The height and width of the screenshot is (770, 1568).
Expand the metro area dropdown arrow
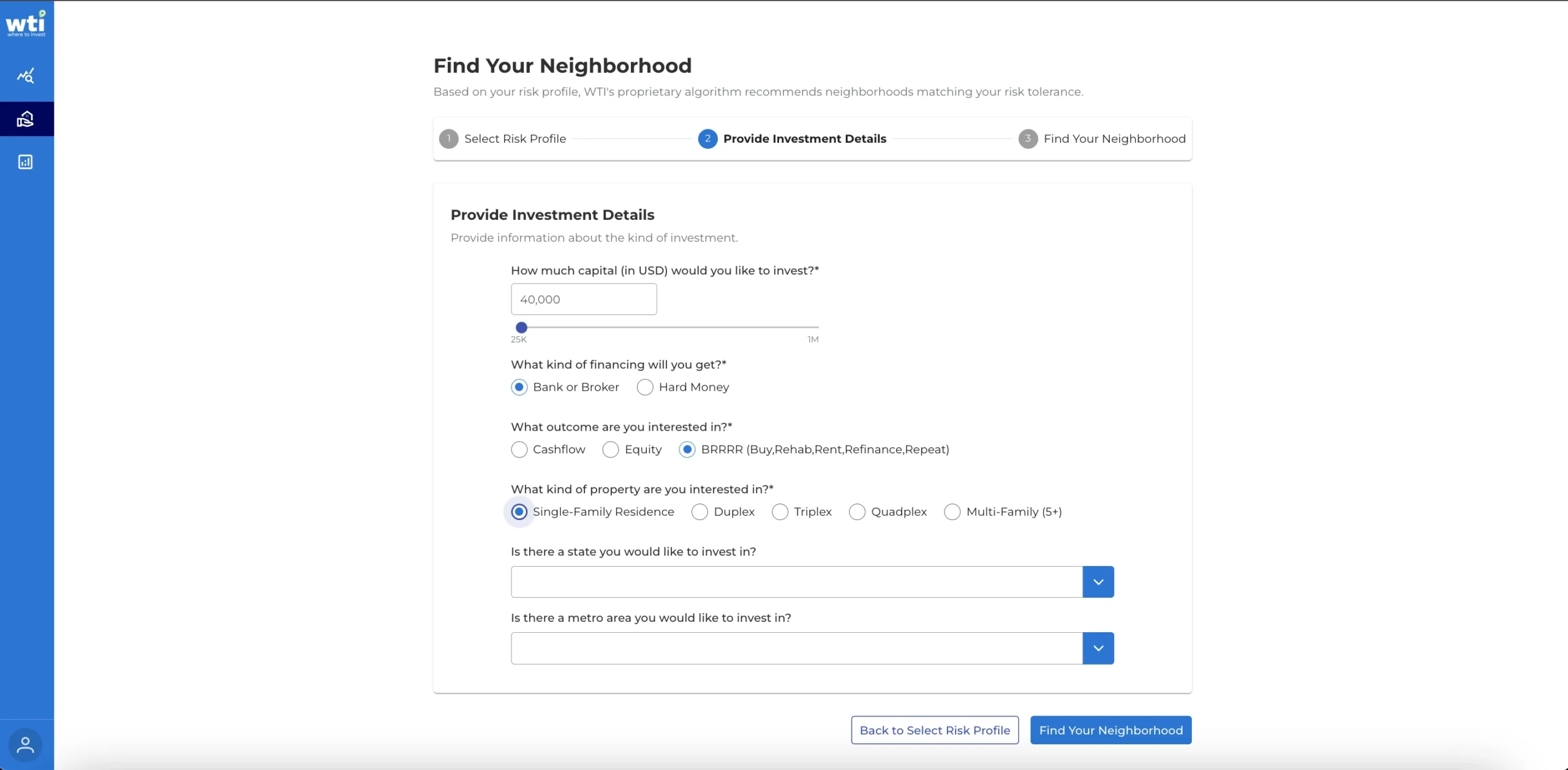point(1098,648)
